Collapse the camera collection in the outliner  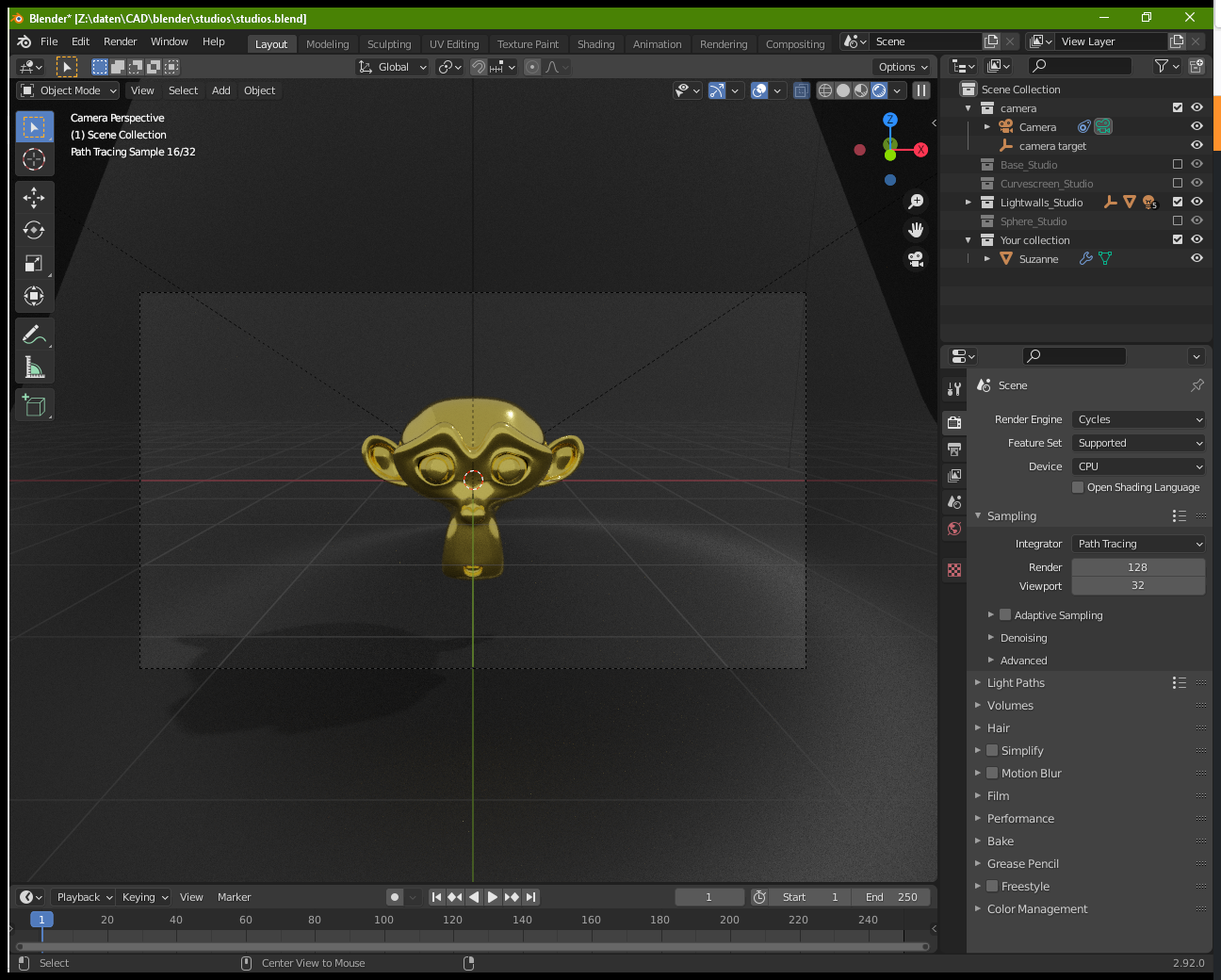click(968, 107)
